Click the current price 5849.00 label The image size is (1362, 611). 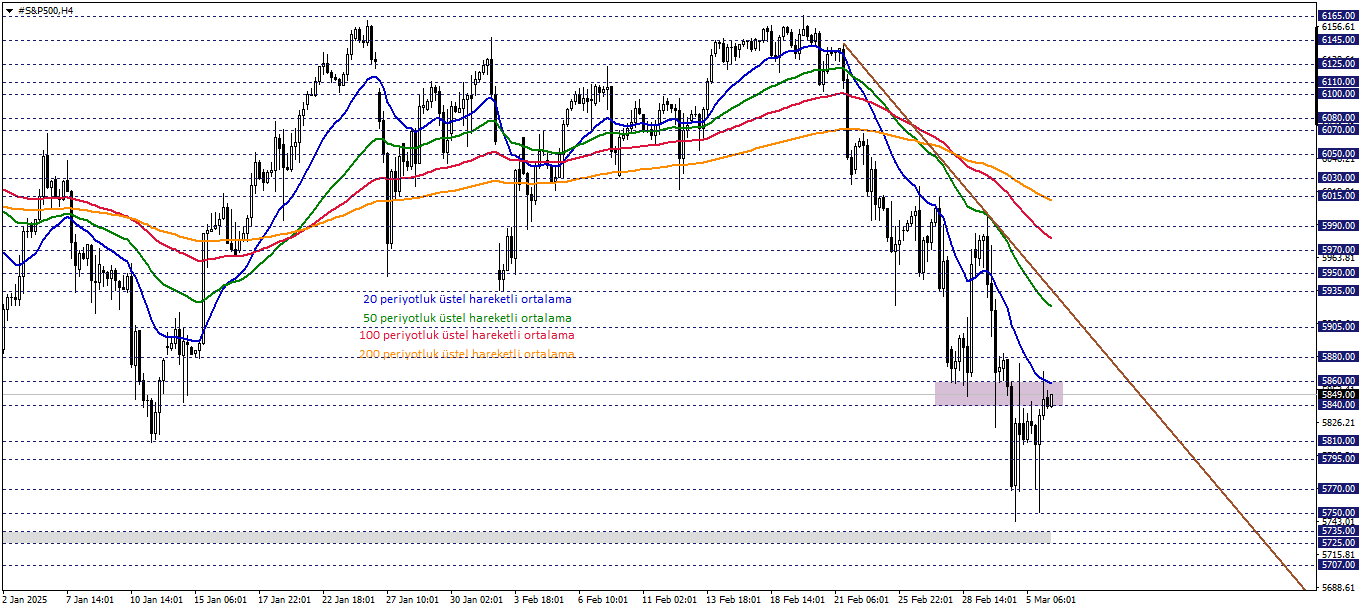pos(1338,394)
